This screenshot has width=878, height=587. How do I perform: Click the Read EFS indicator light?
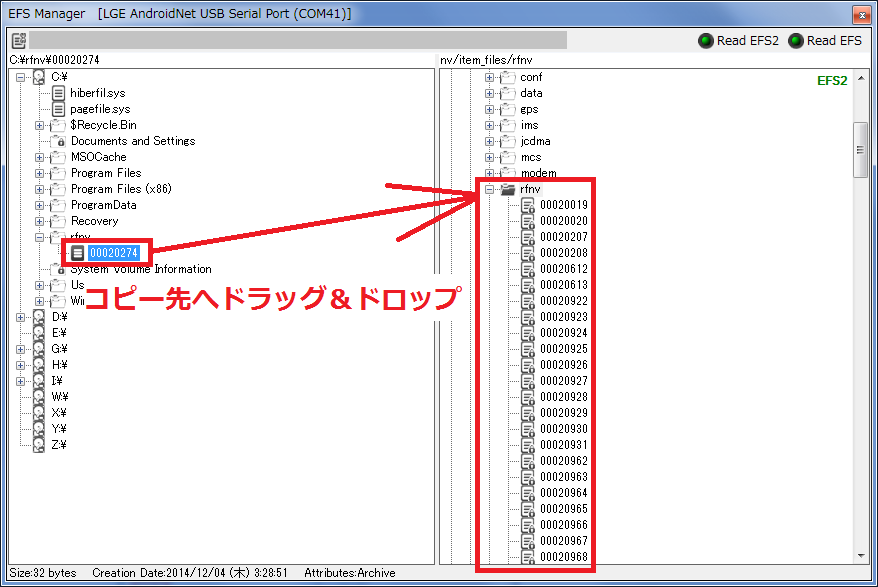(798, 40)
